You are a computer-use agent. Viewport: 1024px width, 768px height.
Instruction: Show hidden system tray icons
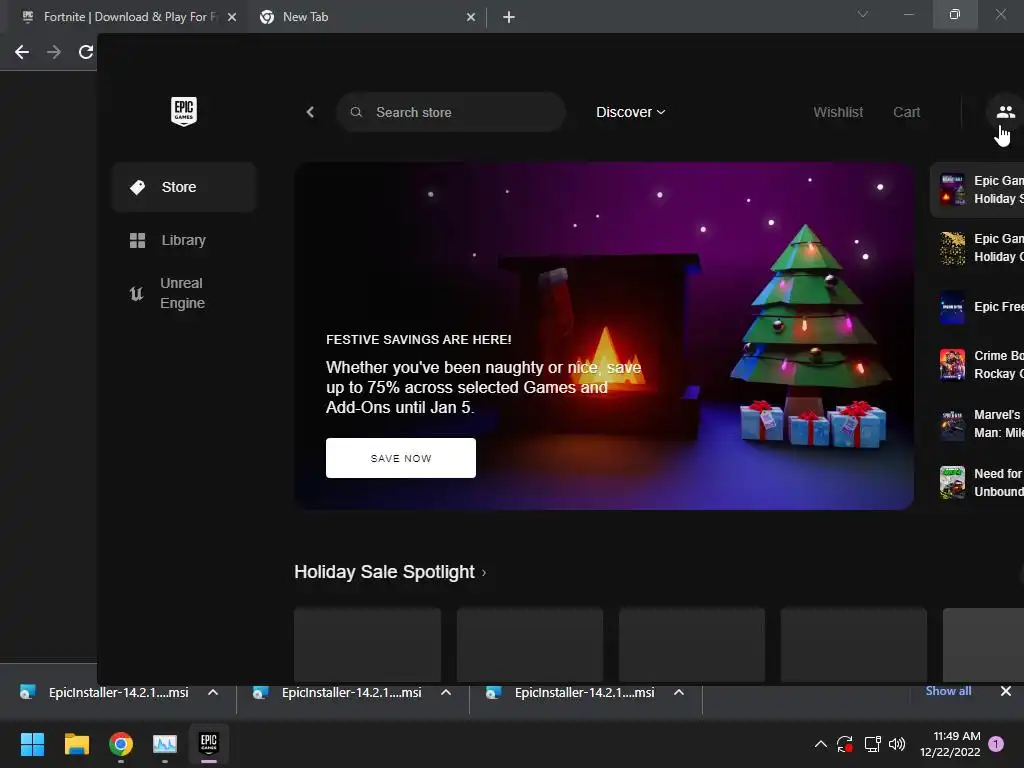pyautogui.click(x=821, y=744)
